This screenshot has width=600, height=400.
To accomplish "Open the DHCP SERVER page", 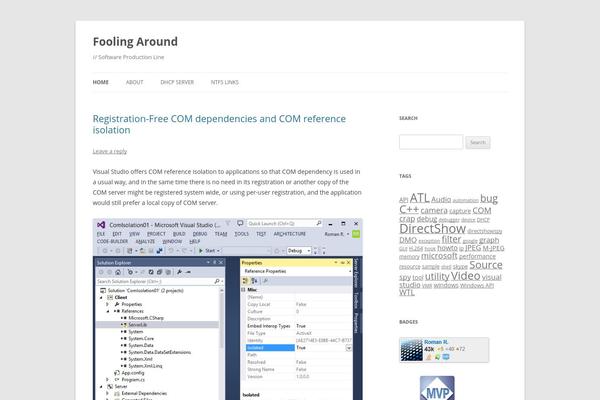I will (177, 82).
